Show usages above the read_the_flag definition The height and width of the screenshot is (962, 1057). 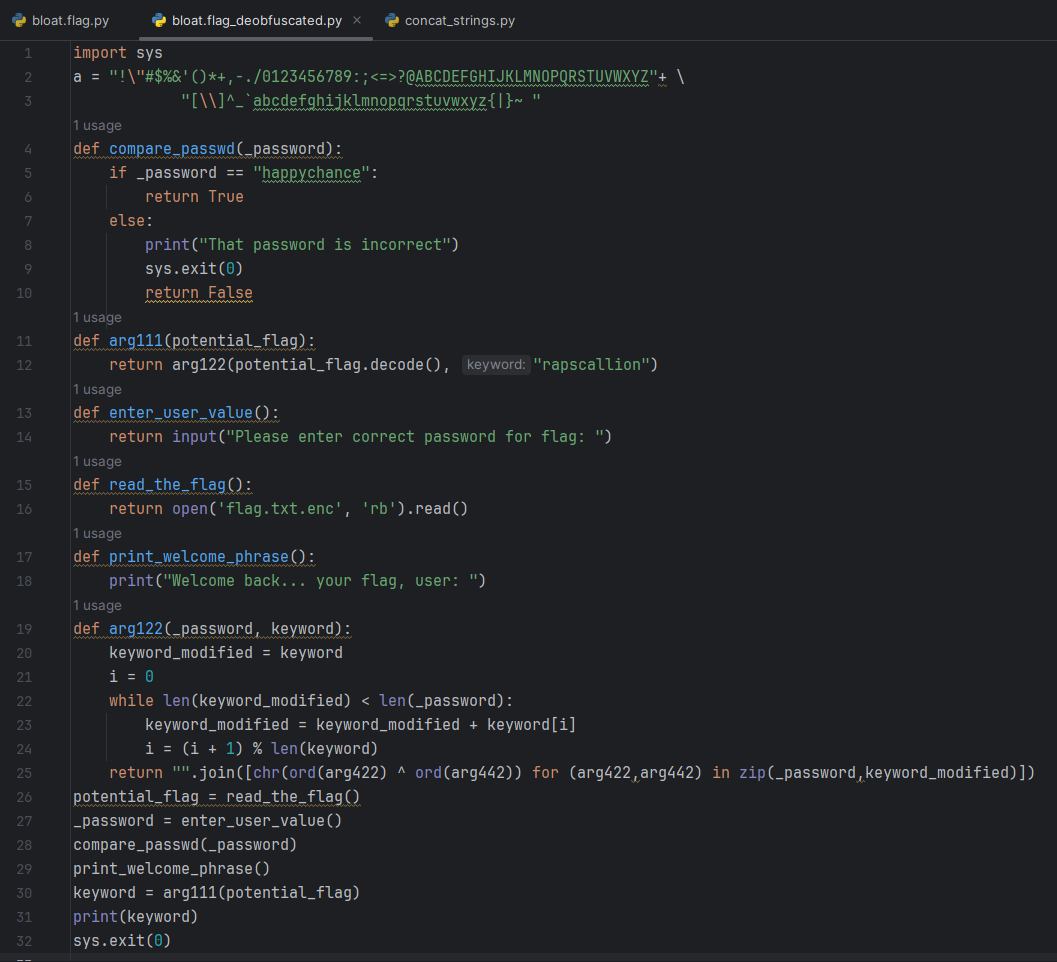[x=97, y=462]
